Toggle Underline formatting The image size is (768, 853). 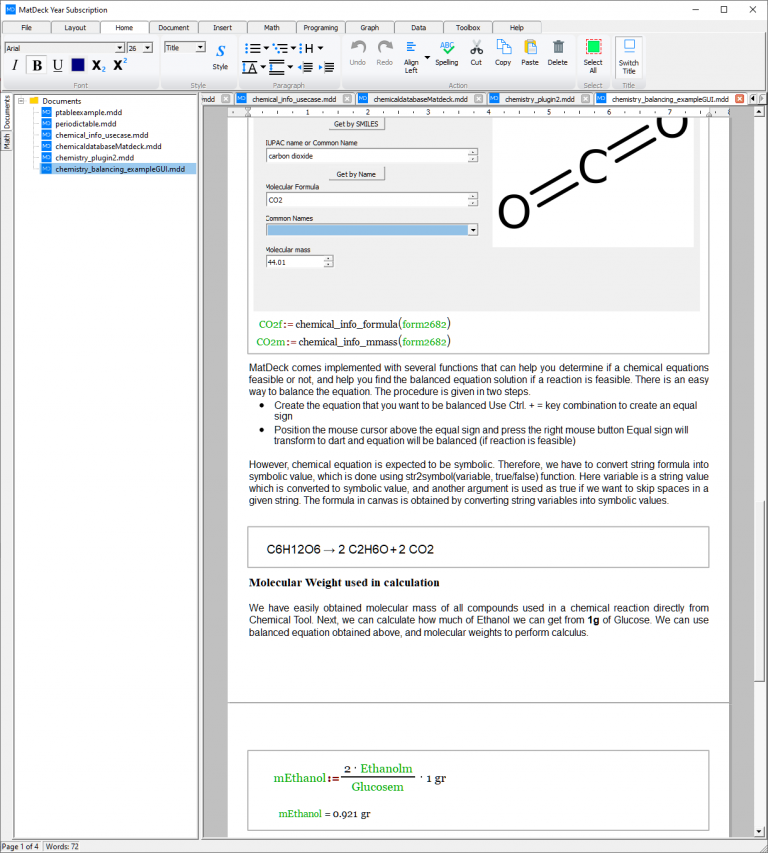tap(57, 66)
